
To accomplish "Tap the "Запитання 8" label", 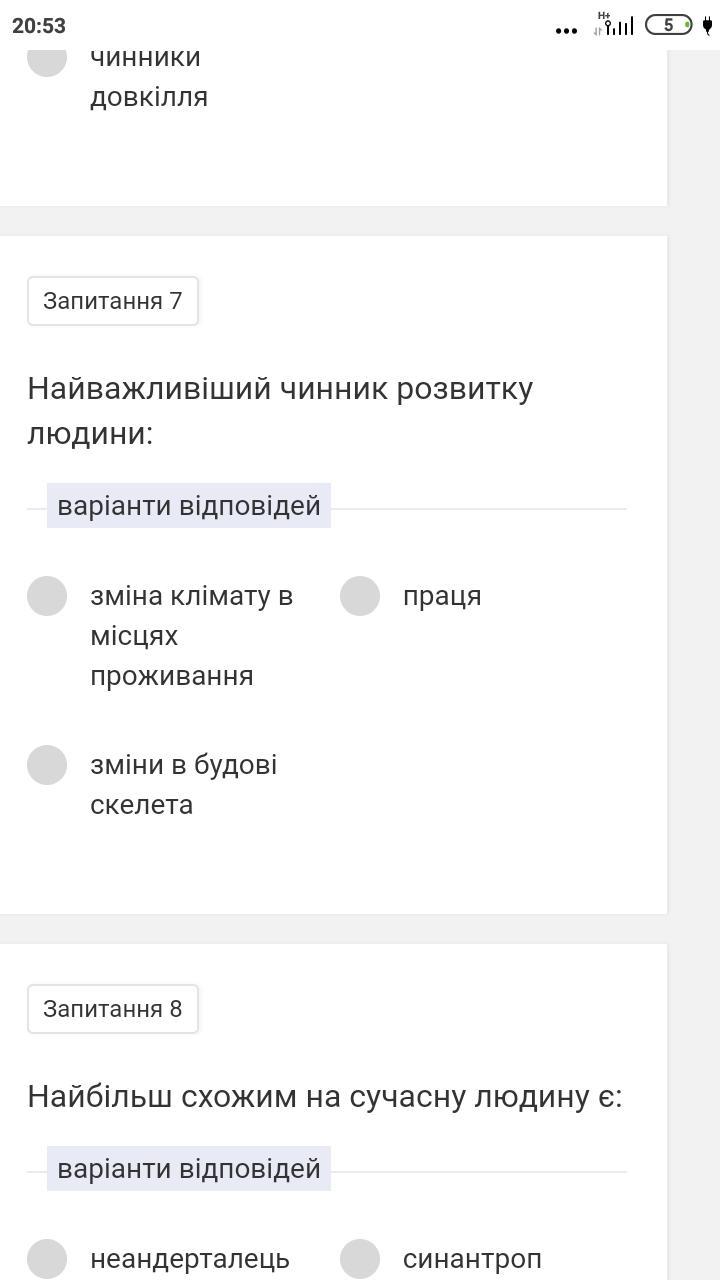I will pyautogui.click(x=113, y=1009).
